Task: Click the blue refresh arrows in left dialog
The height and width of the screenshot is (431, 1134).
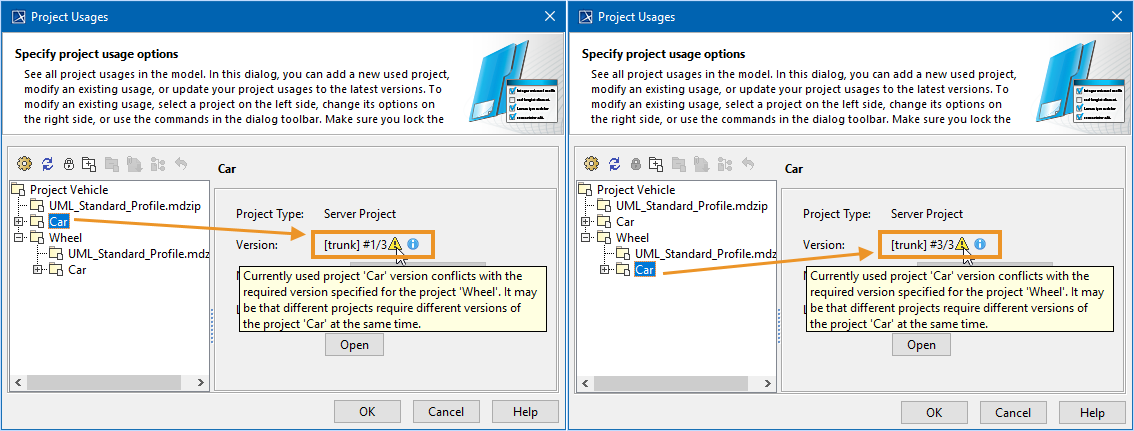Action: (47, 164)
